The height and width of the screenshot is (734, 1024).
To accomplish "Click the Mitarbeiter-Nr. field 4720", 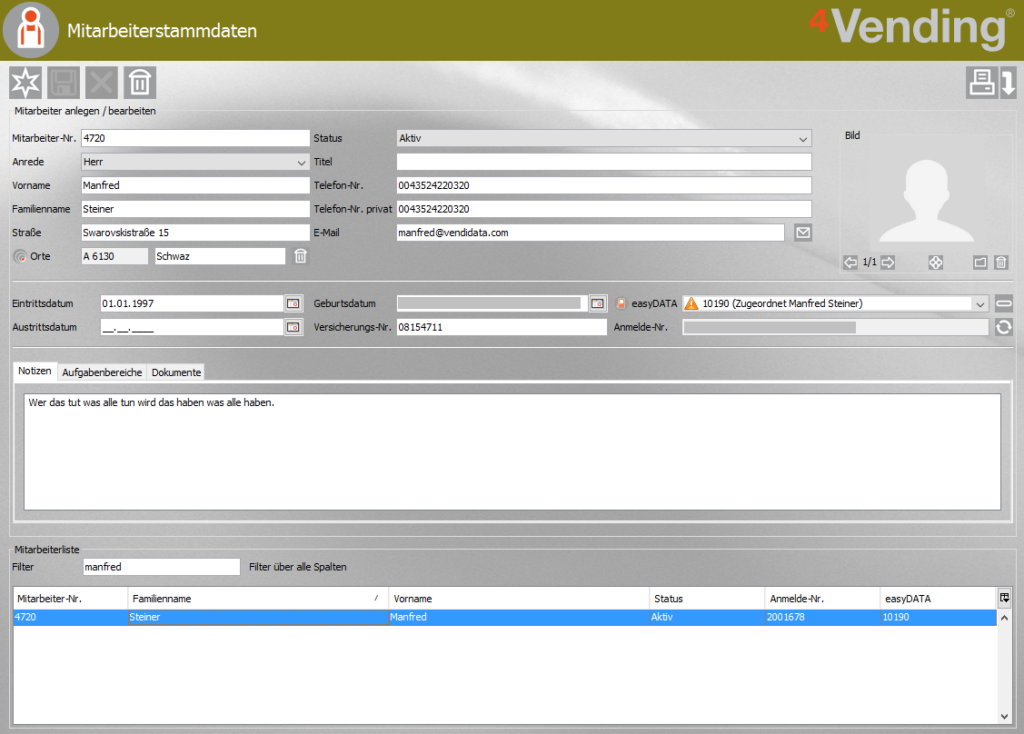I will point(195,138).
